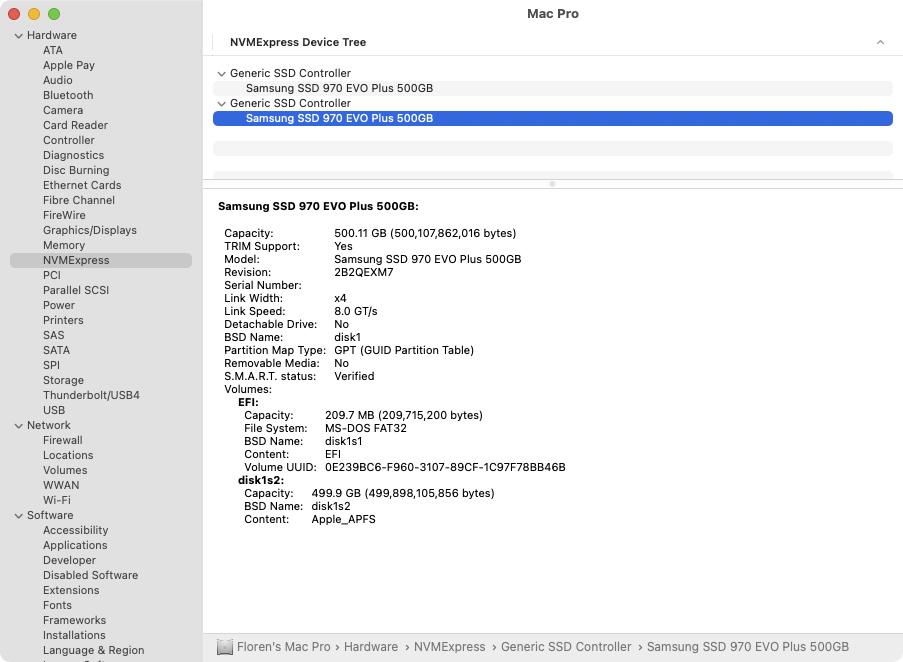
Task: Select Developer under Software
Action: click(x=69, y=560)
